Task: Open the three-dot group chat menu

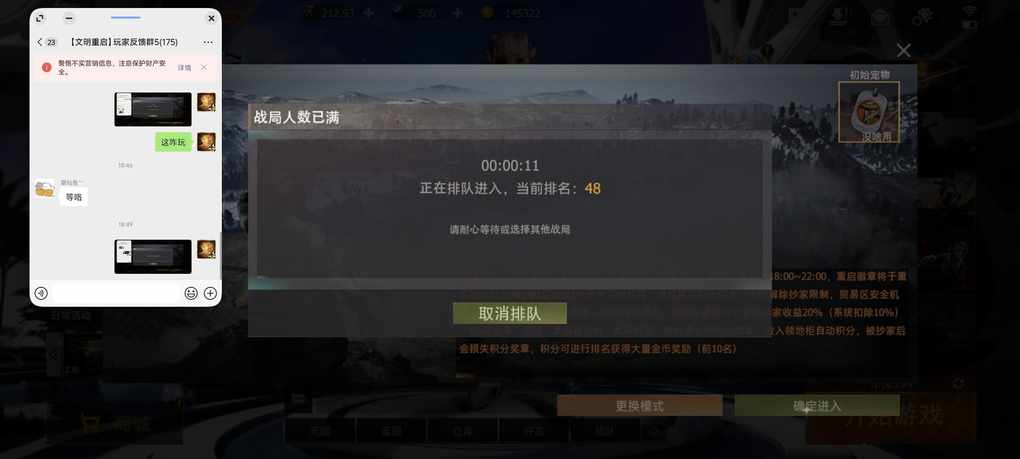Action: [x=208, y=42]
